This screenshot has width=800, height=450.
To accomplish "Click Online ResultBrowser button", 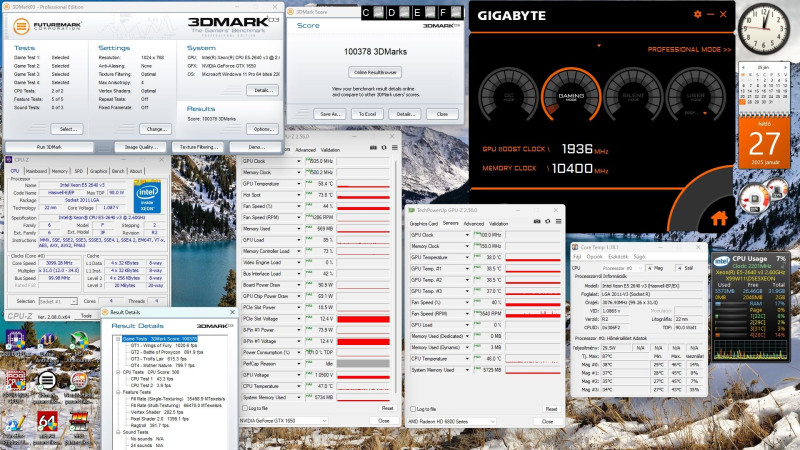I will pyautogui.click(x=375, y=72).
